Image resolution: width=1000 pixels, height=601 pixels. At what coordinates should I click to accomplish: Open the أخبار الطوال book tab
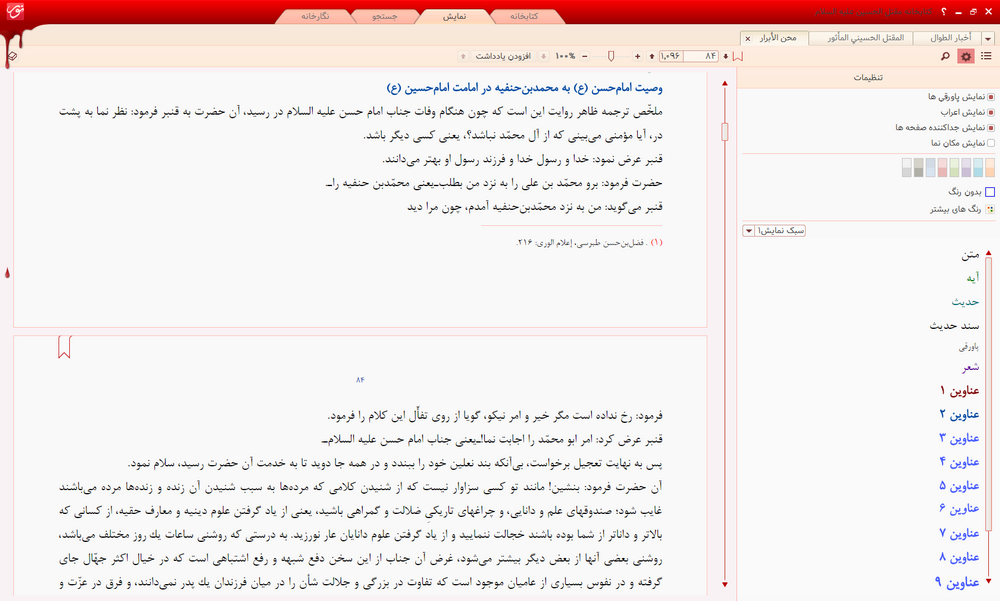tap(950, 38)
